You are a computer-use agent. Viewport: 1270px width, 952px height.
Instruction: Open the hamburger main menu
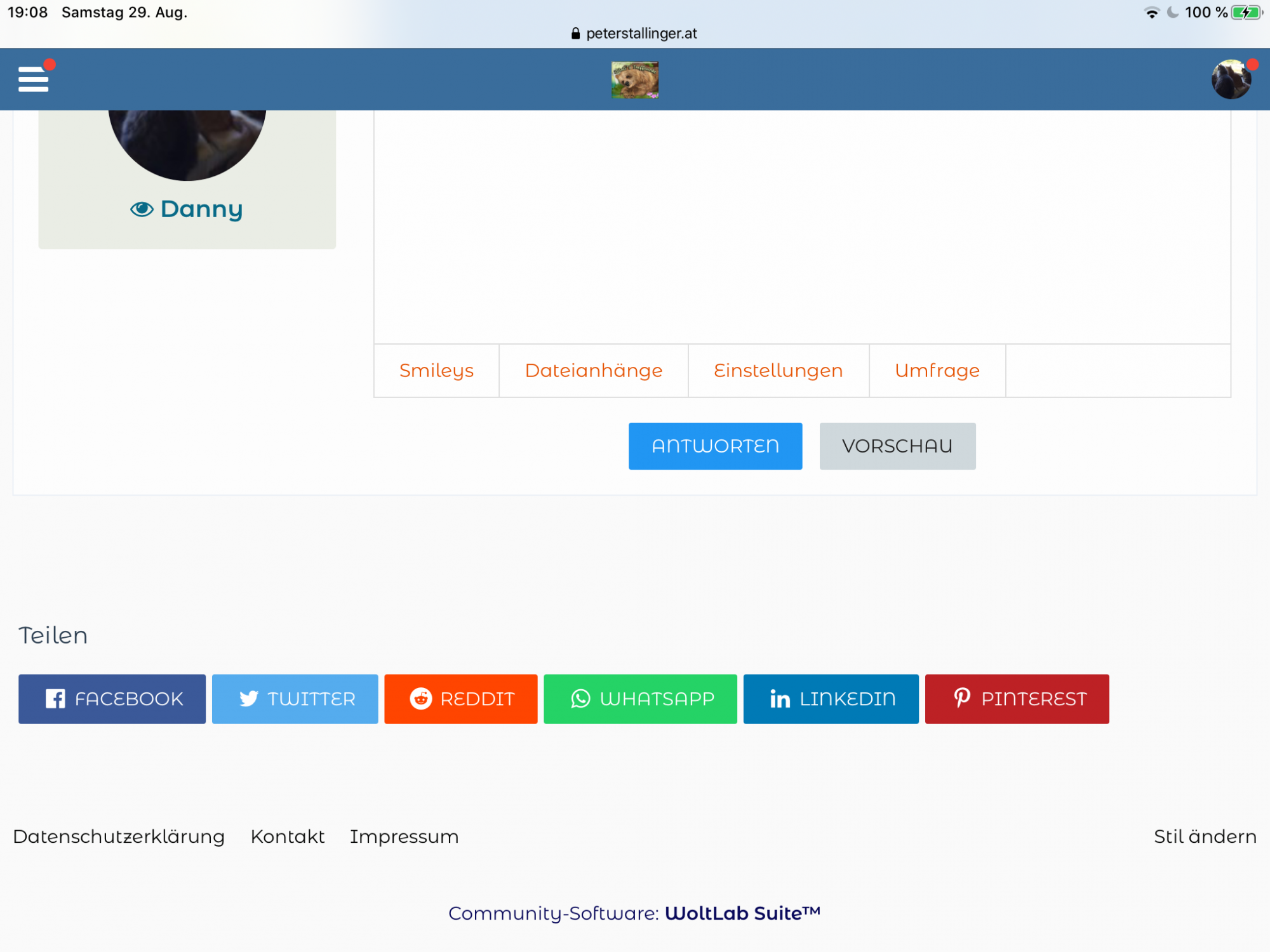(x=33, y=79)
